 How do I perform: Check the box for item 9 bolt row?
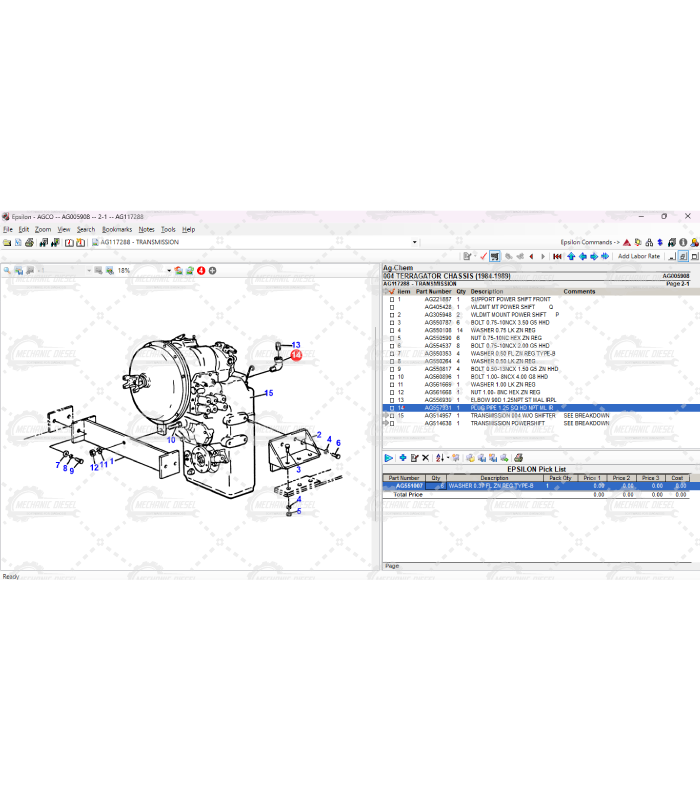click(392, 369)
